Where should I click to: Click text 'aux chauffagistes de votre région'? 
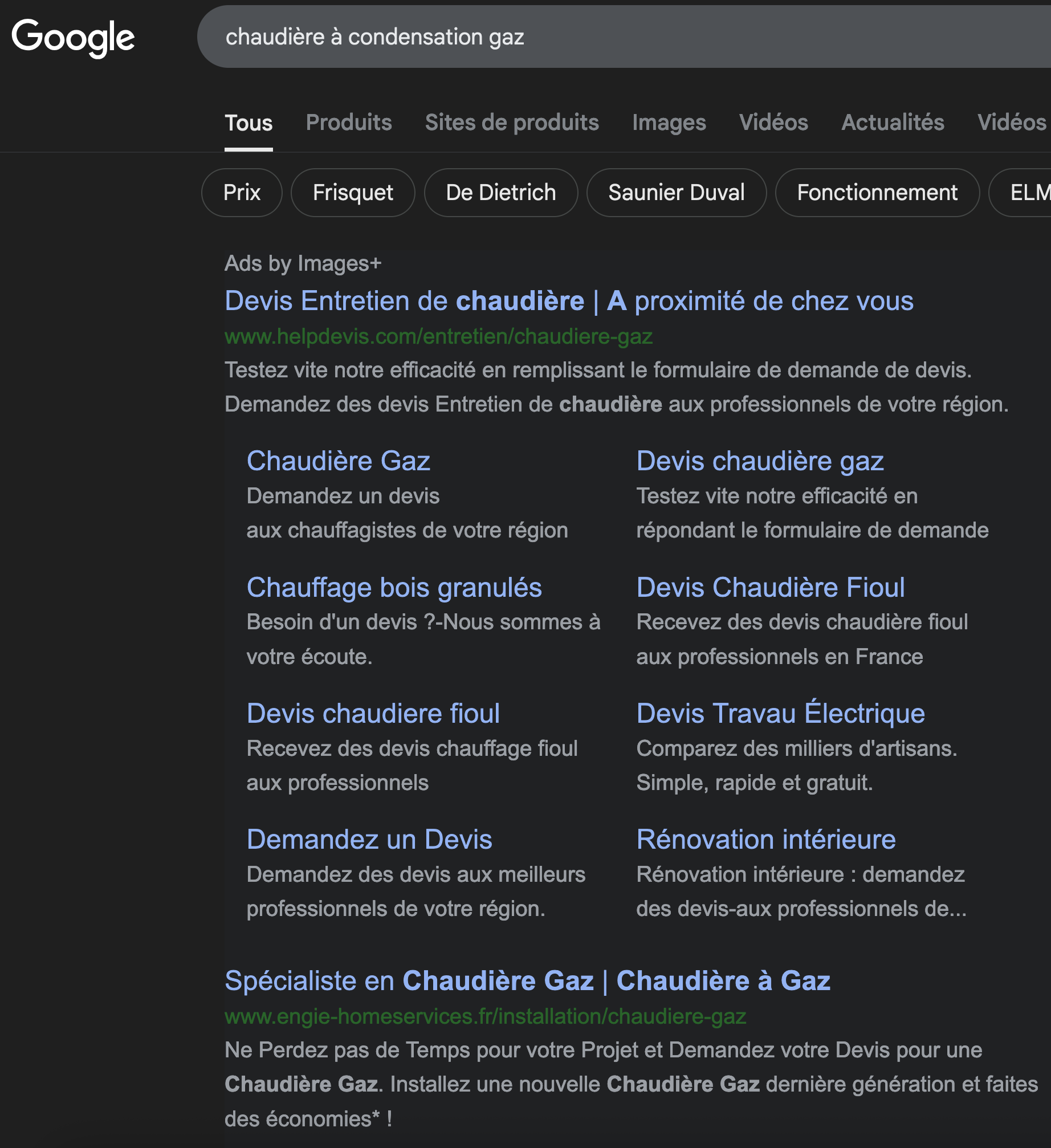(x=407, y=530)
